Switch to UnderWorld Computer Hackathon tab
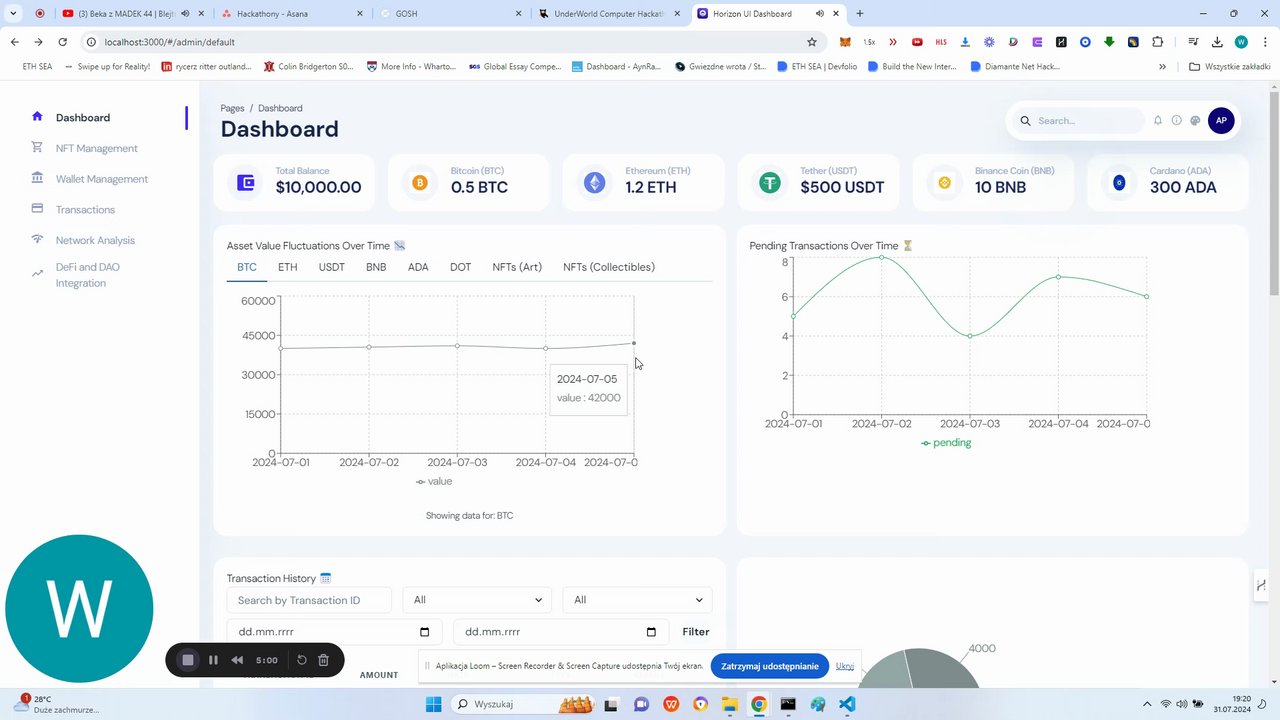Image resolution: width=1280 pixels, height=720 pixels. [x=609, y=14]
